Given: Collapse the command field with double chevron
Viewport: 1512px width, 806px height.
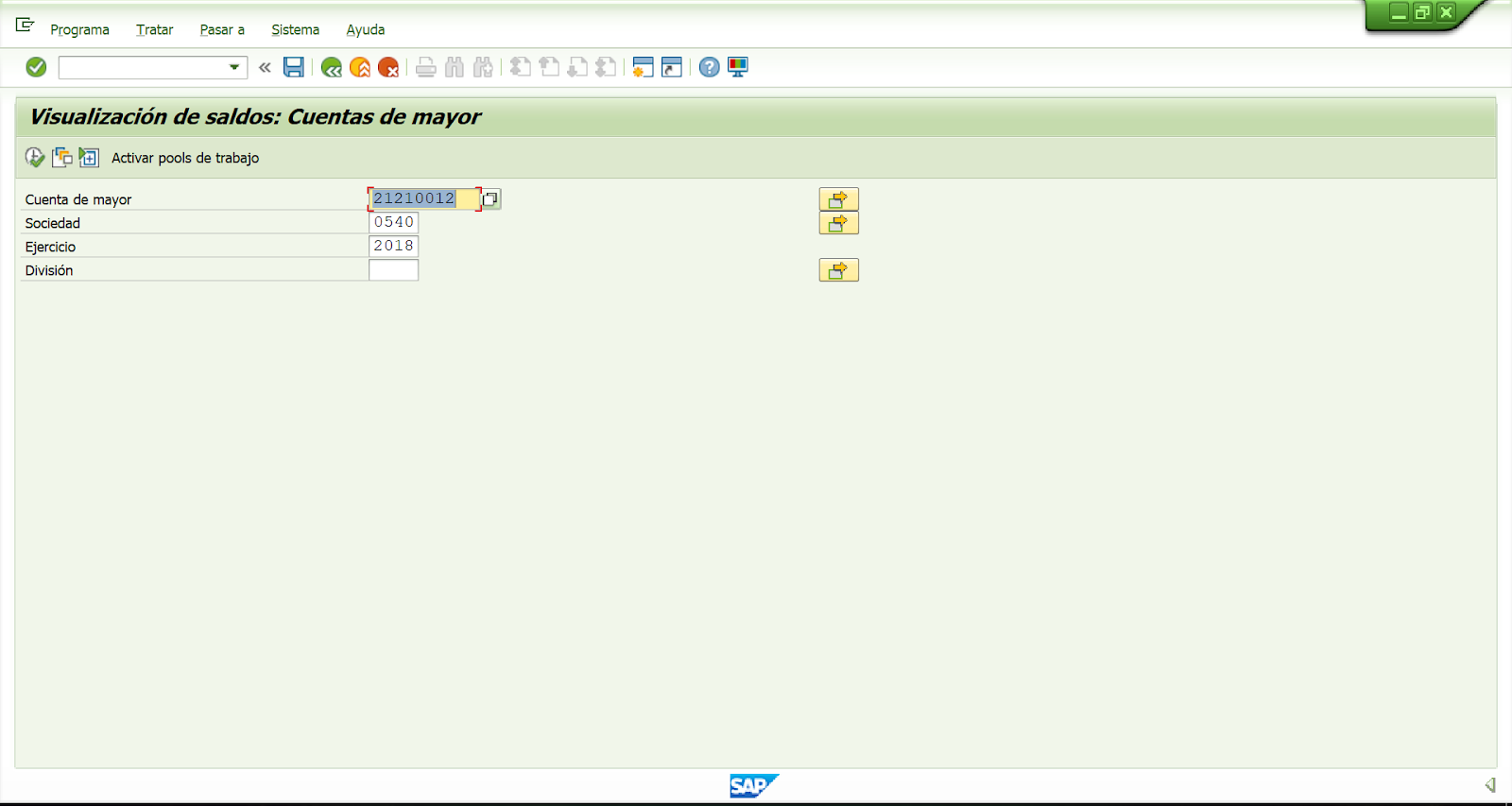Looking at the screenshot, I should click(265, 67).
